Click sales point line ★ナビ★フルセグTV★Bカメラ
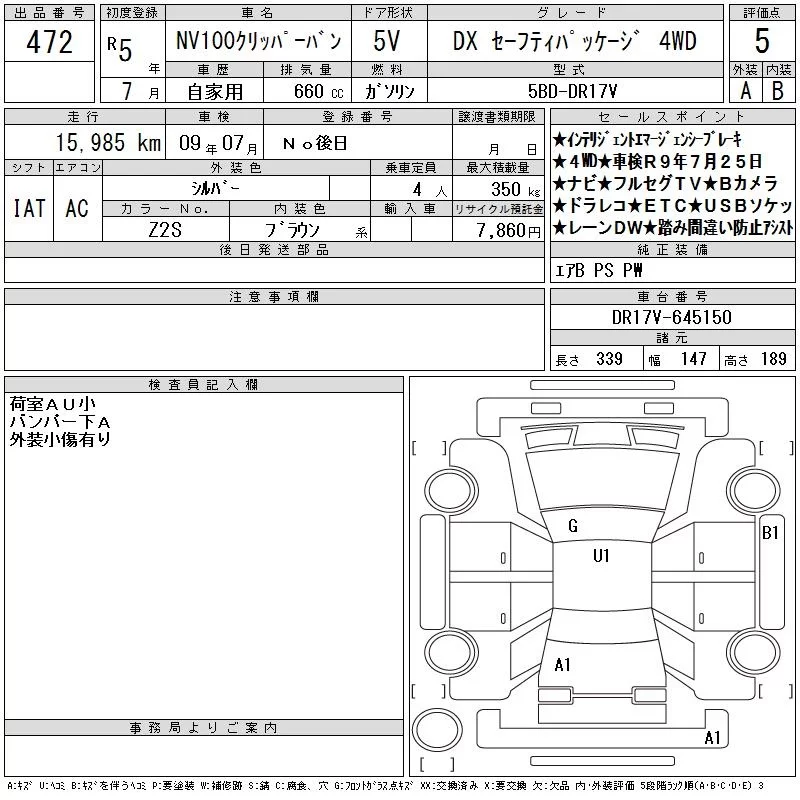Viewport: 800px width, 800px height. coord(666,184)
